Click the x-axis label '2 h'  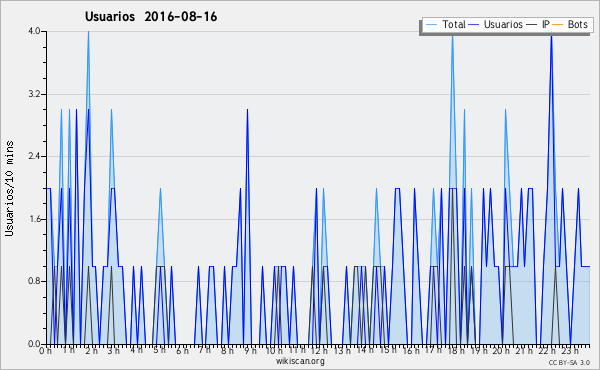click(x=91, y=351)
